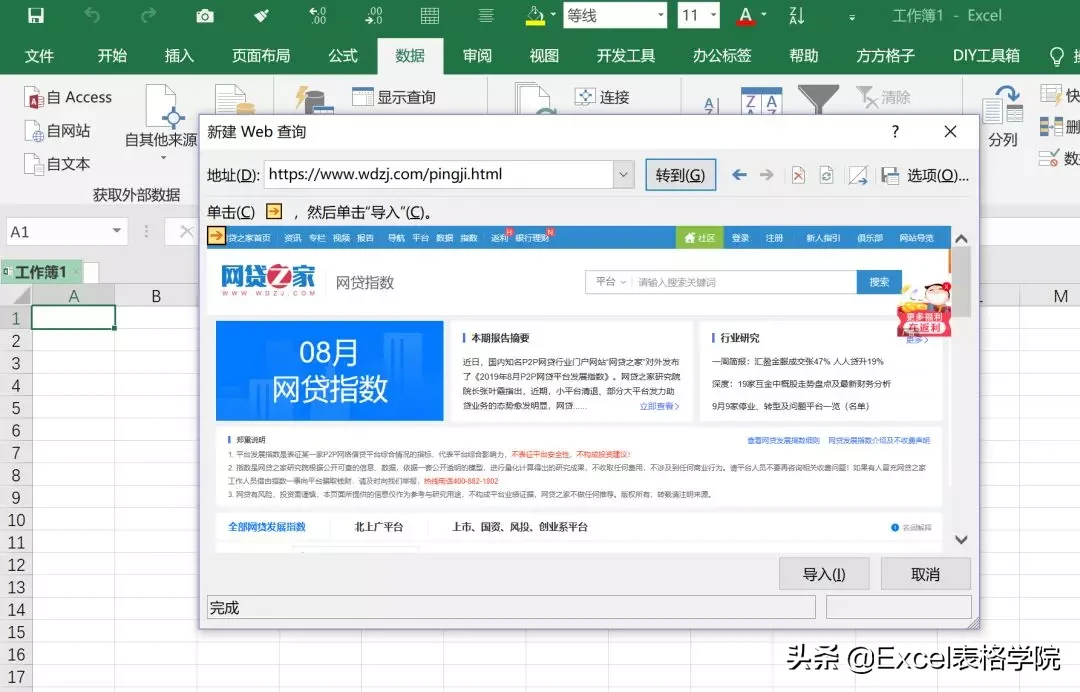The height and width of the screenshot is (692, 1080).
Task: Click the increase decimal icon
Action: [318, 16]
